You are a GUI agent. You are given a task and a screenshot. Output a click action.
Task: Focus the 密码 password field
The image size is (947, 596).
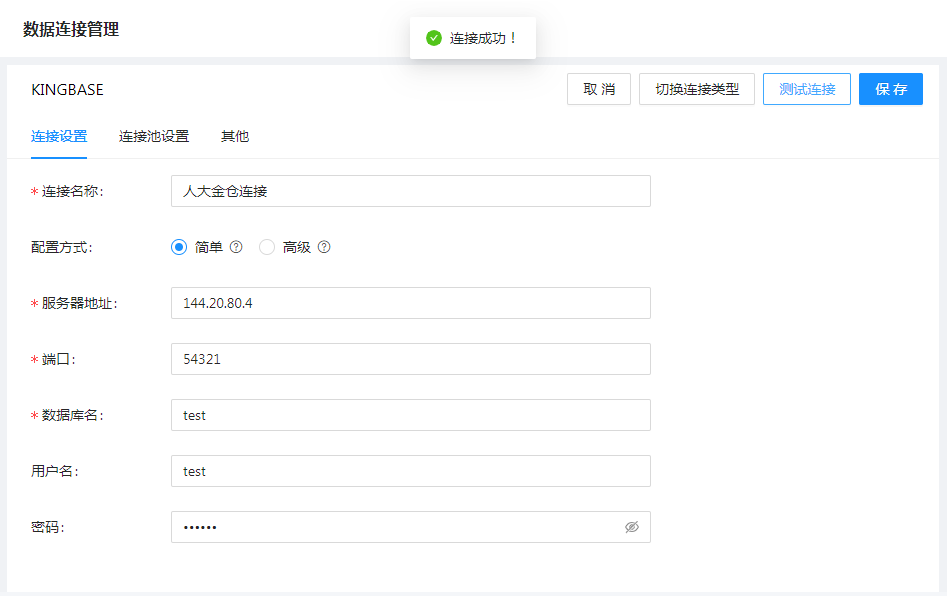[395, 527]
